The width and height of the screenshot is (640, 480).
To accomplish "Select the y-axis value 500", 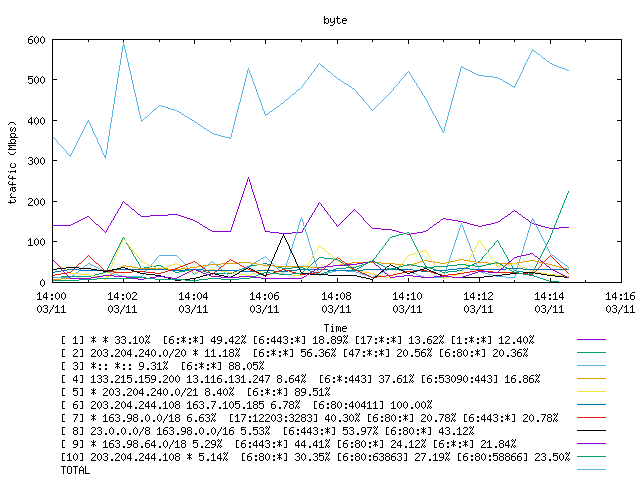I will click(36, 80).
